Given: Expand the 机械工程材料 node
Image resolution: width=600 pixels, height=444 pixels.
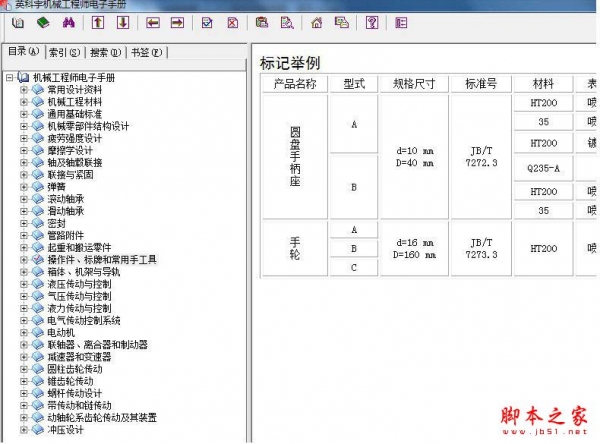Looking at the screenshot, I should (24, 102).
